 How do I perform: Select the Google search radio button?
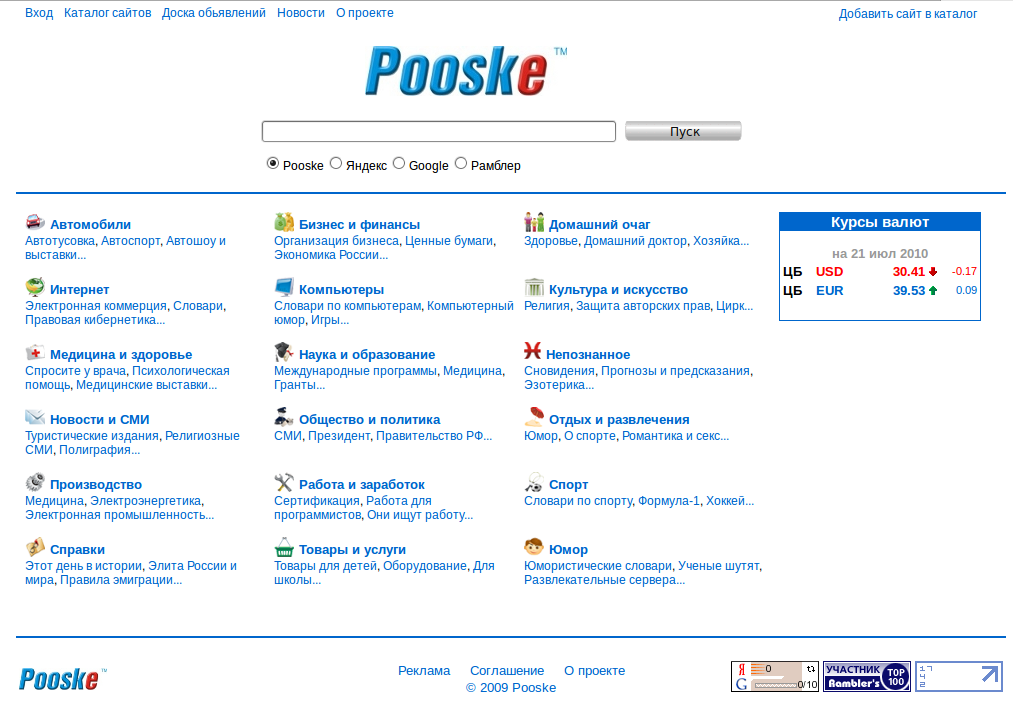click(399, 163)
